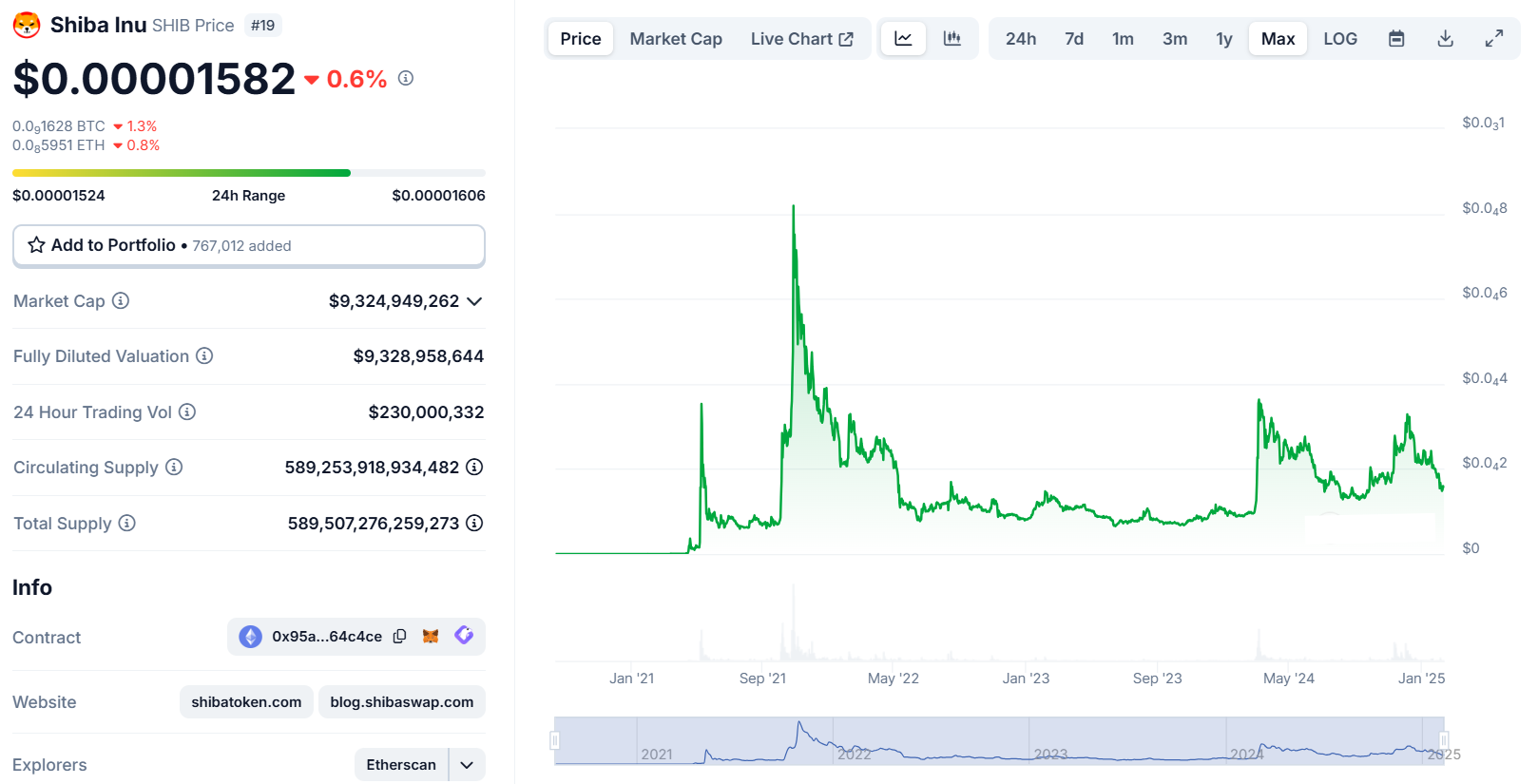Open the Explorers dropdown arrow
Screen dimensions: 1538x784
[x=467, y=765]
